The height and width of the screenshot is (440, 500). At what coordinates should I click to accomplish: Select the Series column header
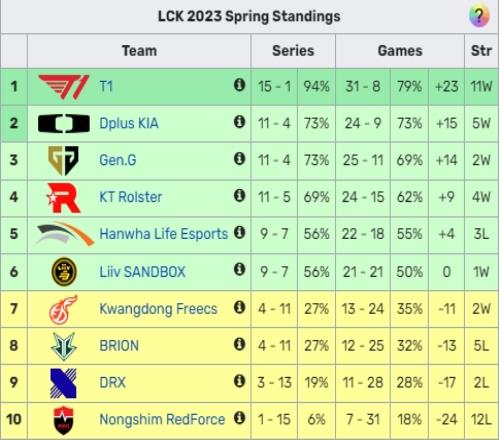[x=293, y=51]
